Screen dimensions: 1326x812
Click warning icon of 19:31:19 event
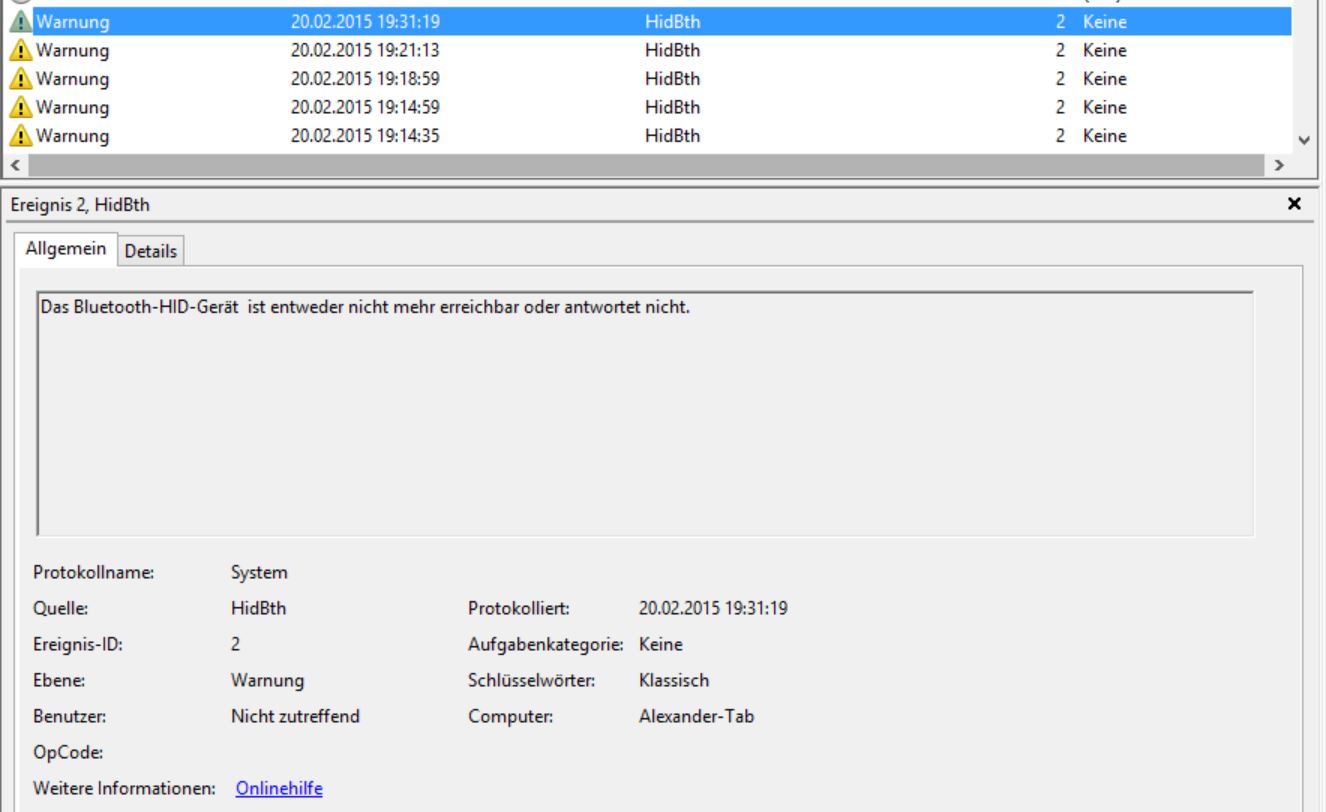click(21, 22)
